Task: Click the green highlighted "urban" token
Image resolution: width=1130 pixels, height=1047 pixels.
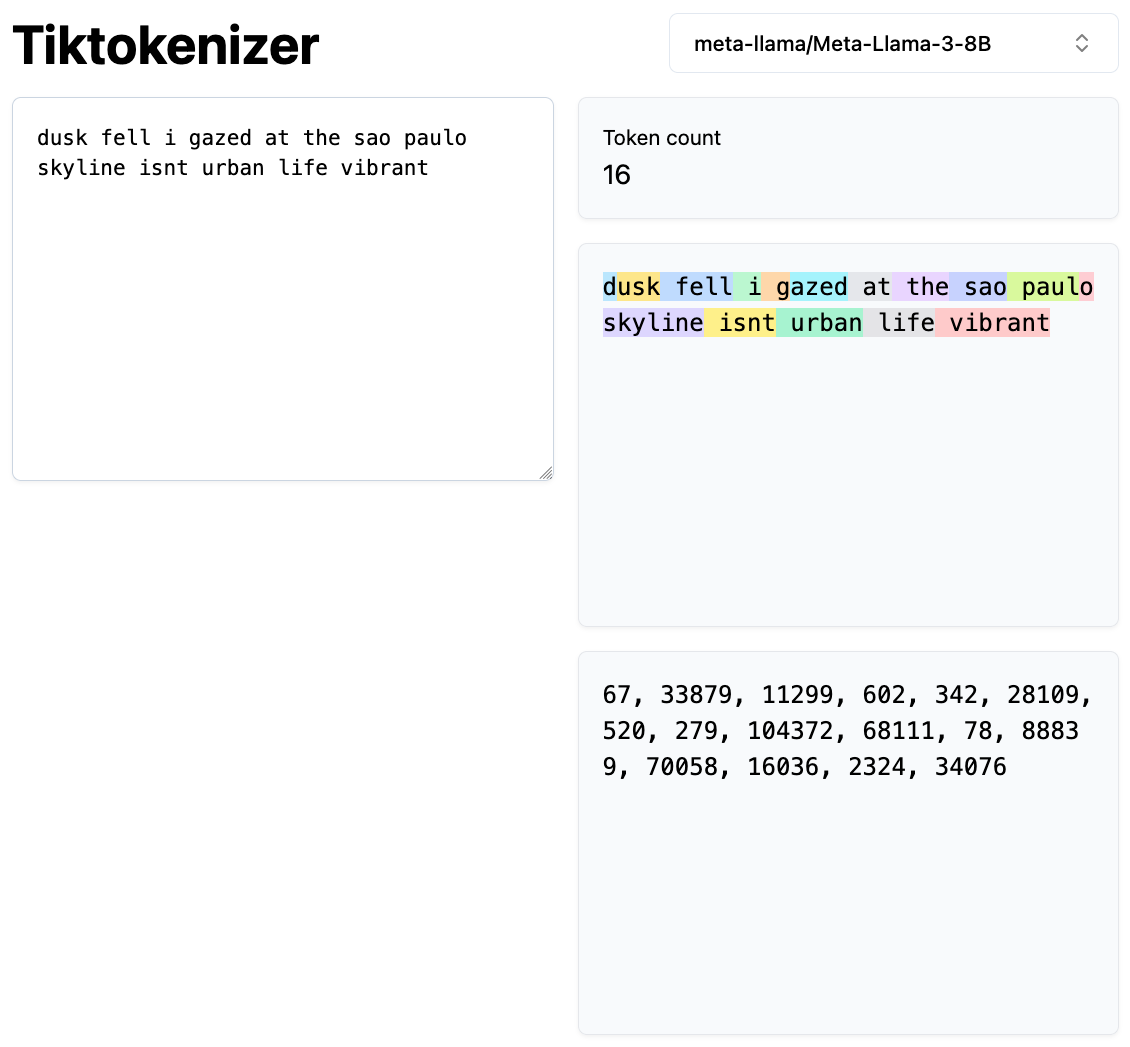Action: point(820,323)
